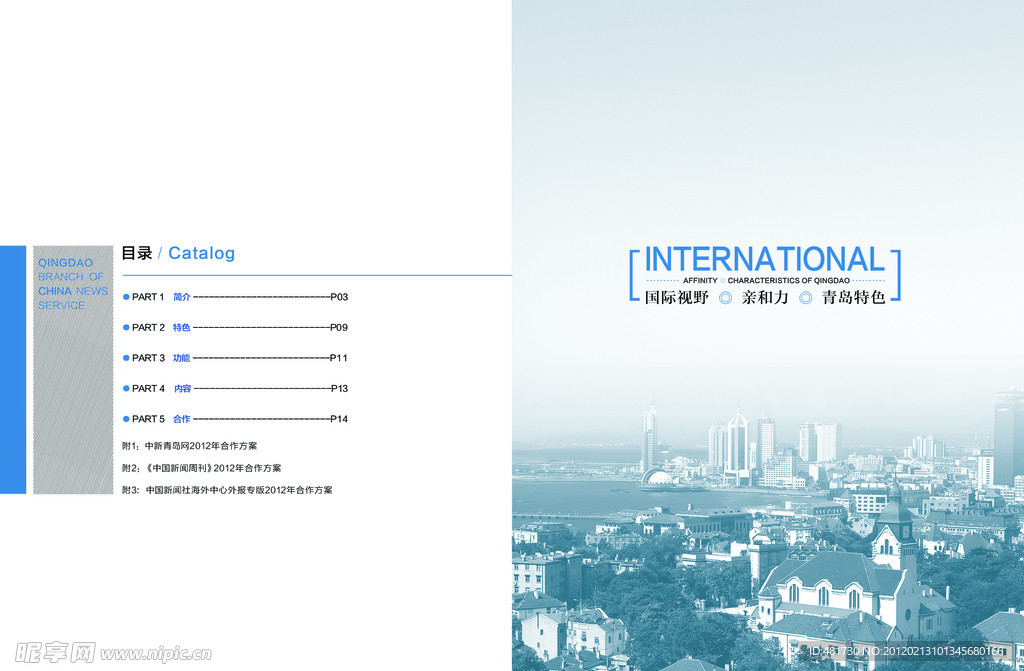Click the solid blue vertical bar
The width and height of the screenshot is (1024, 671).
(x=13, y=369)
